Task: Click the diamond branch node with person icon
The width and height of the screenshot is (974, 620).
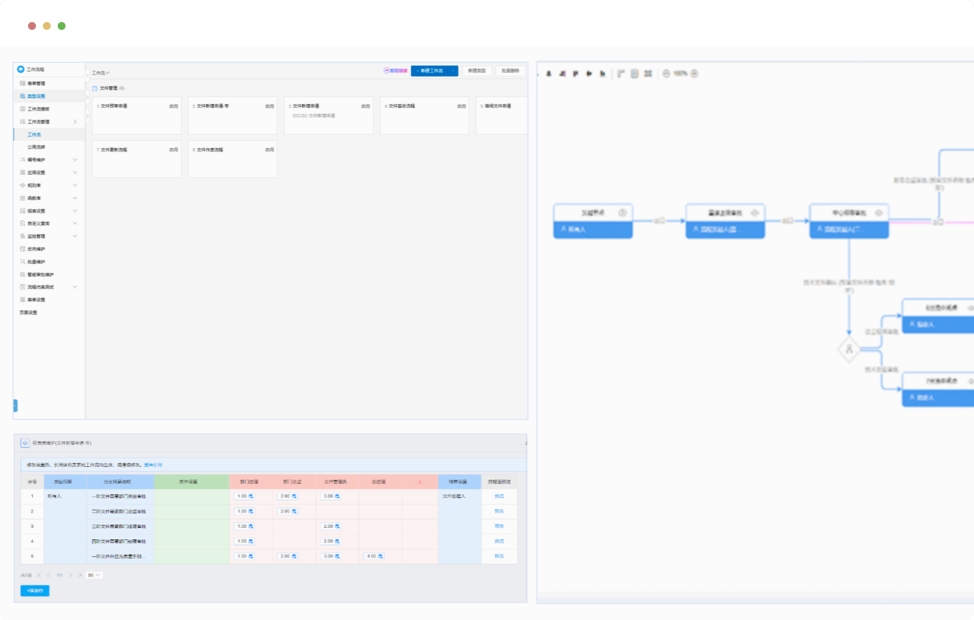Action: click(848, 349)
